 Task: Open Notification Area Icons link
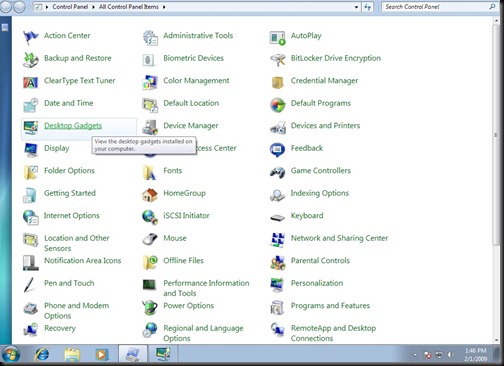83,261
